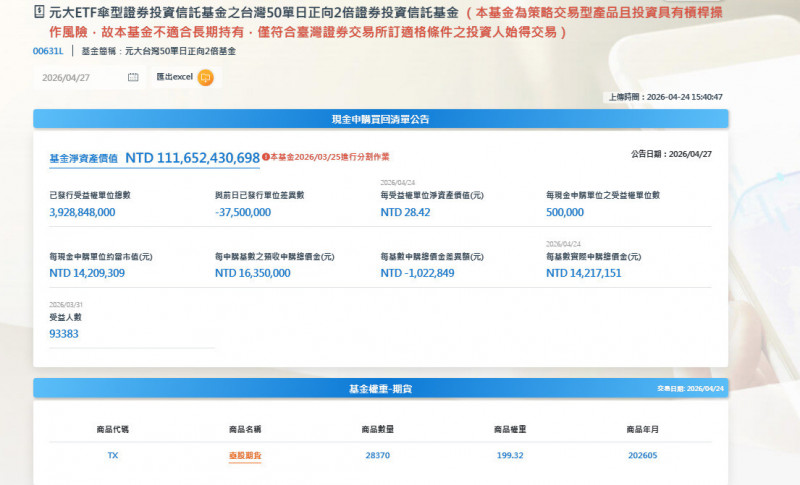Click the 商品代碼 column header

pyautogui.click(x=112, y=429)
